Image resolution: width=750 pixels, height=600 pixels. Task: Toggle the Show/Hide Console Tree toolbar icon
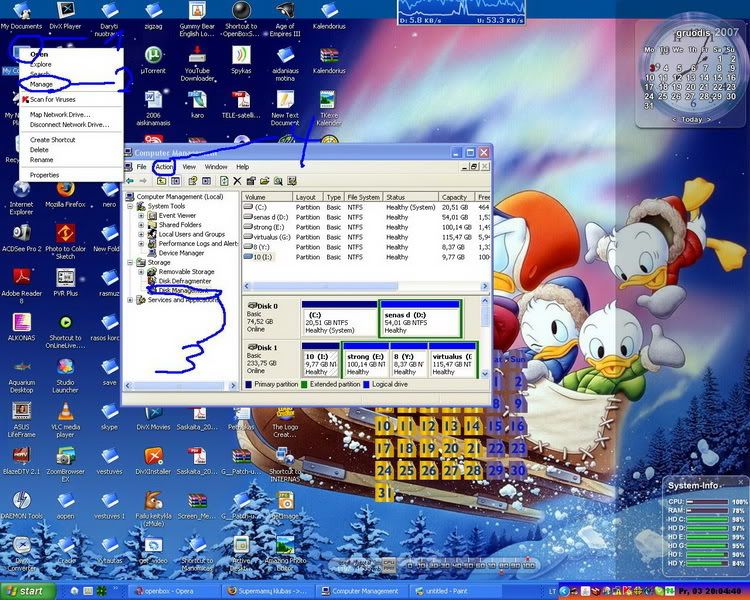tap(175, 181)
